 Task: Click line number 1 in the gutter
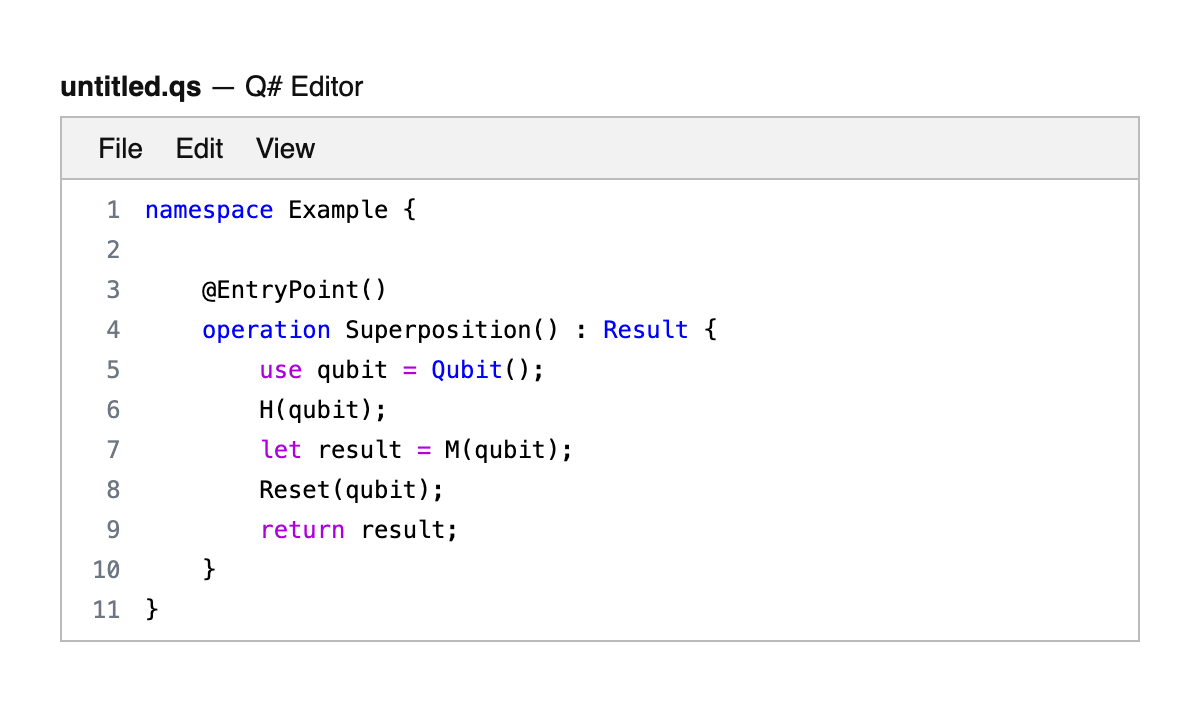[x=112, y=210]
